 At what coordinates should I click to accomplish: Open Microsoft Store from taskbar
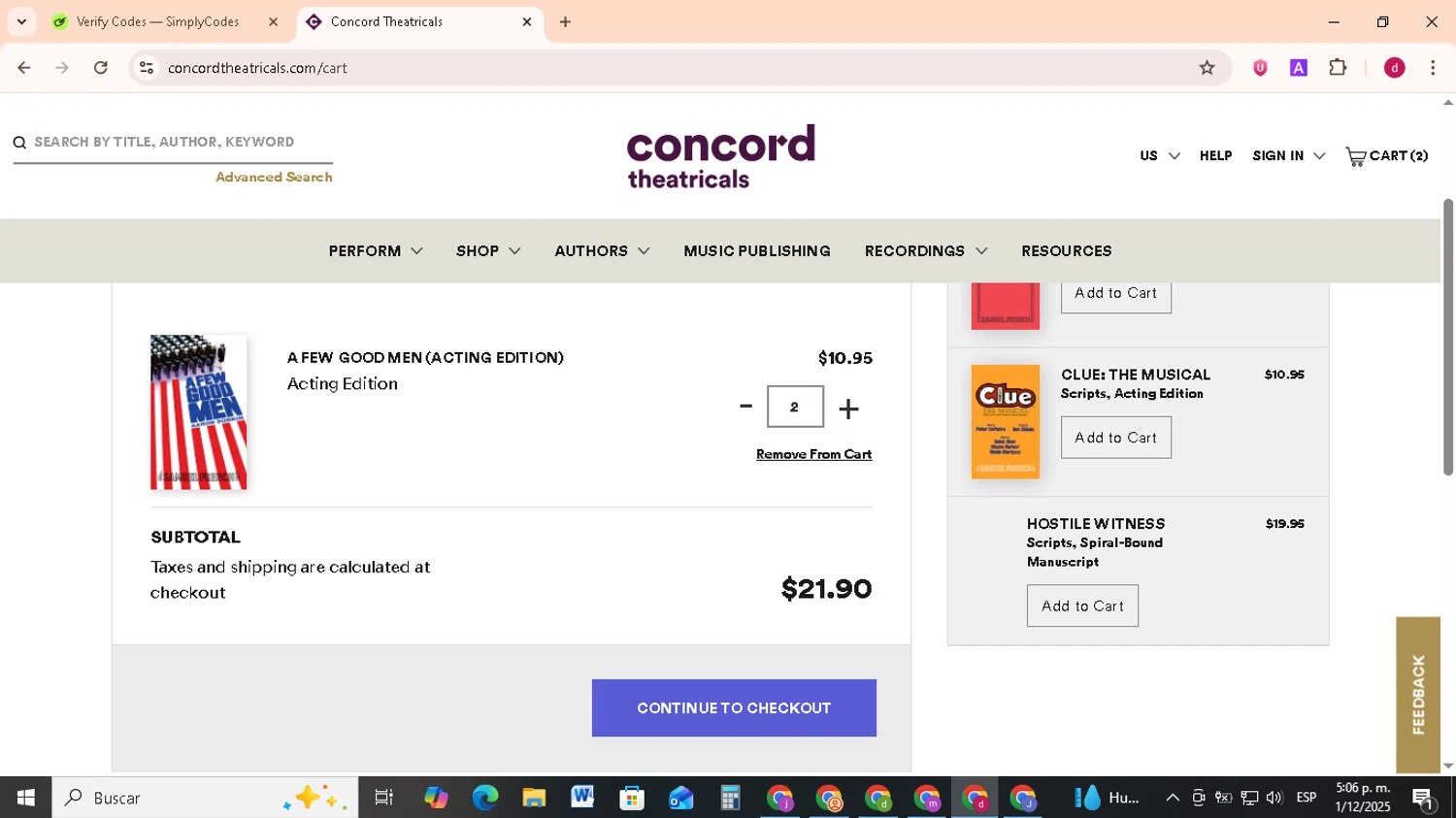[632, 798]
